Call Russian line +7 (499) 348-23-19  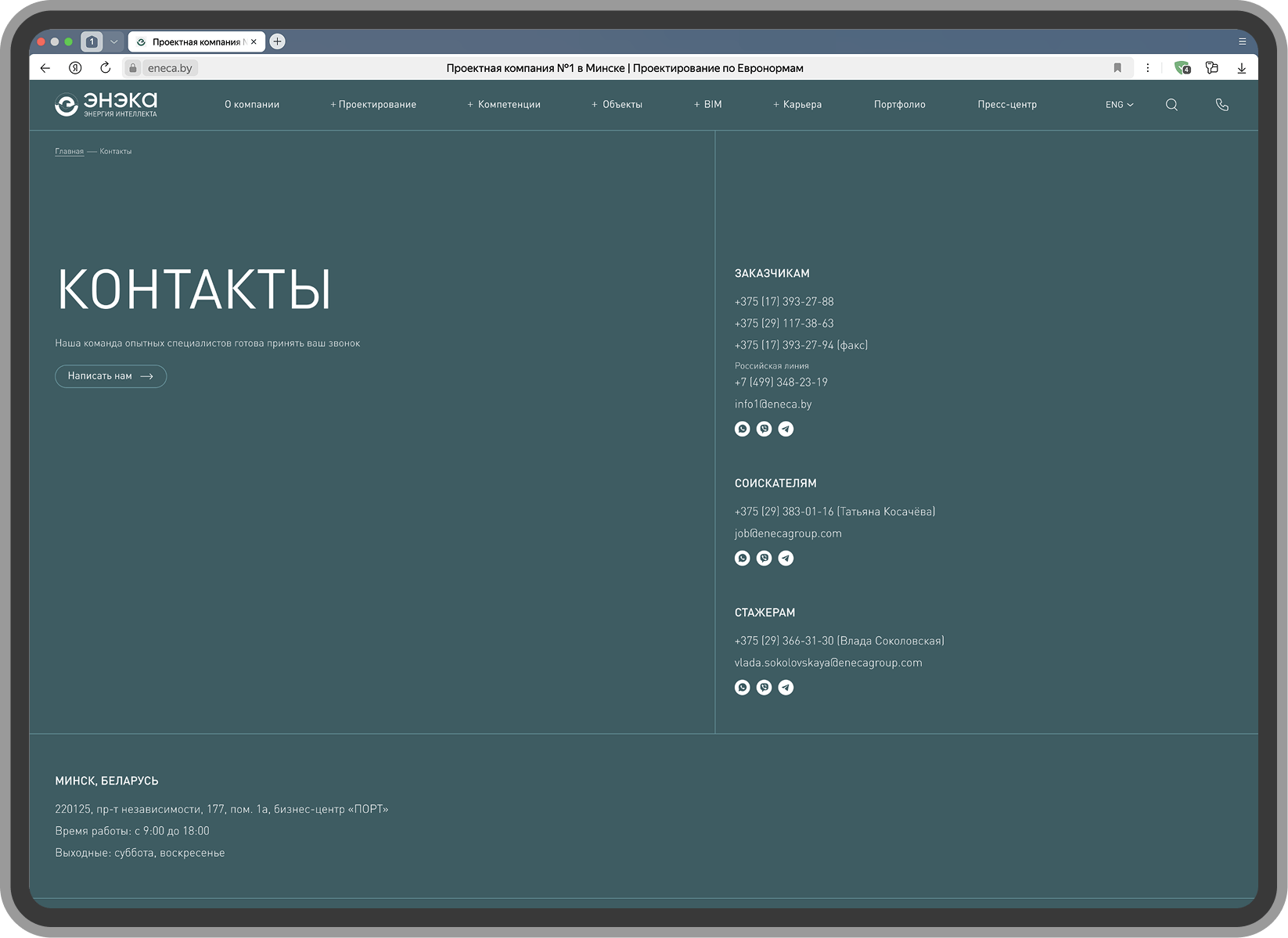pos(781,383)
